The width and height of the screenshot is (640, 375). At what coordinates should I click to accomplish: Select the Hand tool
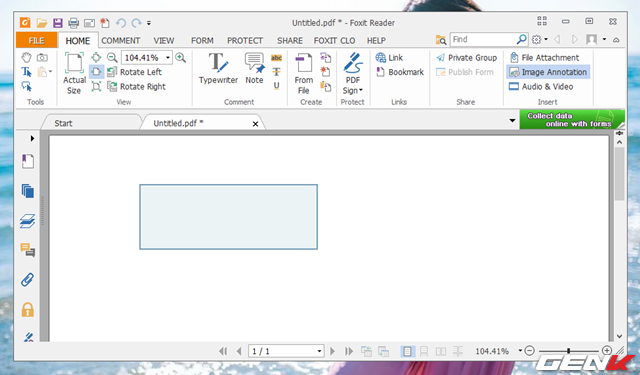click(x=27, y=57)
